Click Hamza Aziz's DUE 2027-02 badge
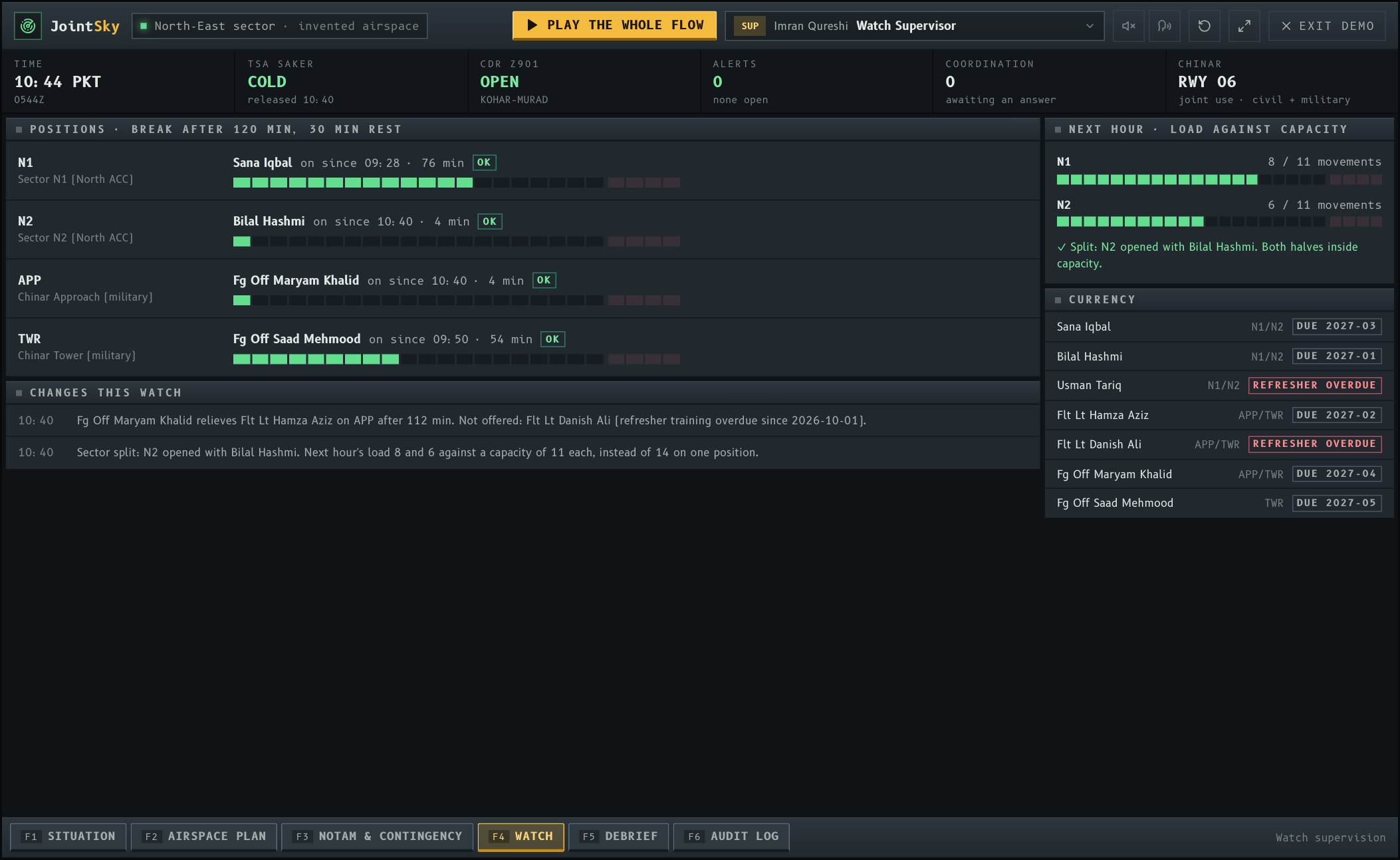Image resolution: width=1400 pixels, height=860 pixels. click(x=1337, y=415)
